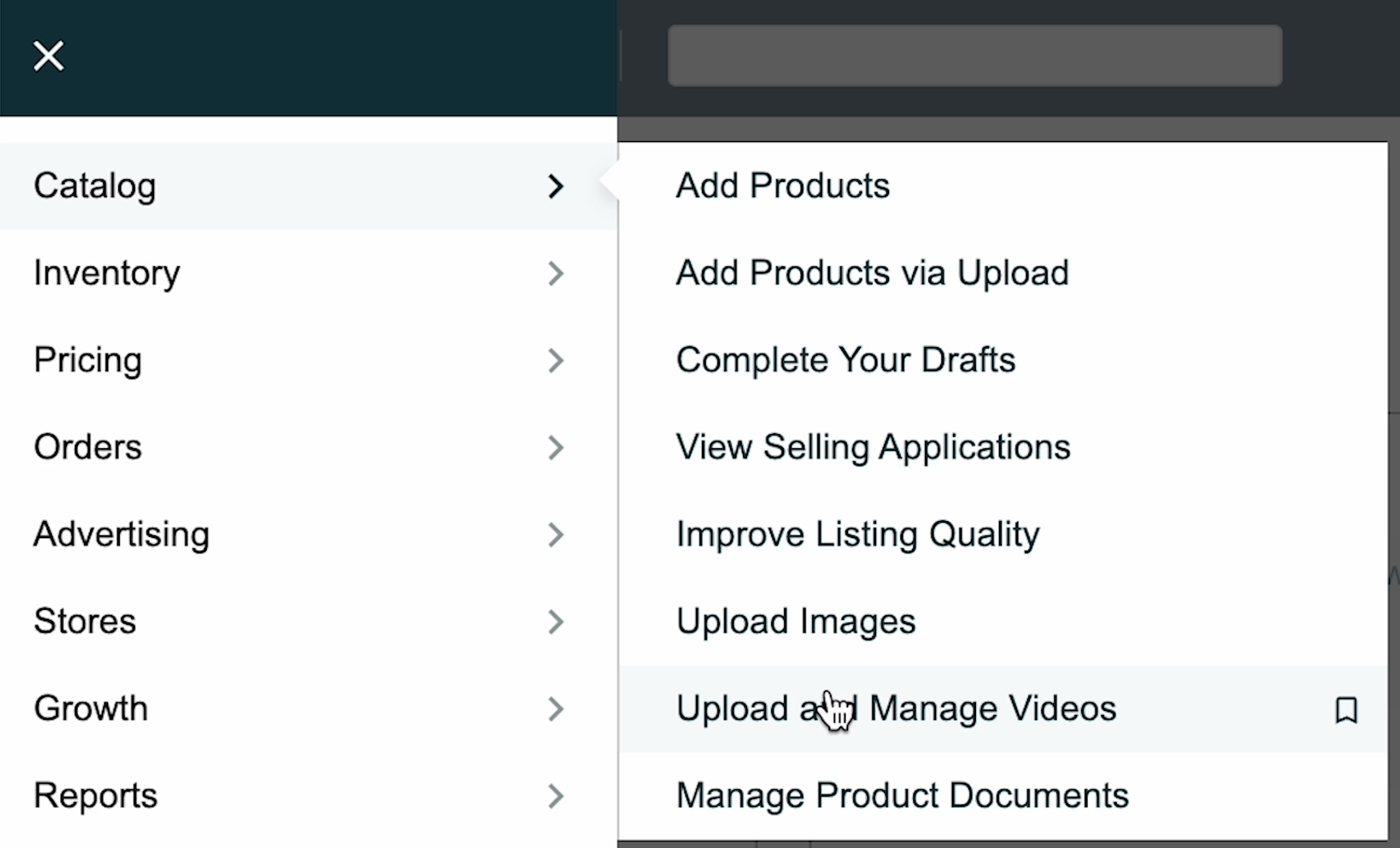This screenshot has width=1400, height=848.
Task: Open Complete Your Drafts
Action: tap(845, 360)
